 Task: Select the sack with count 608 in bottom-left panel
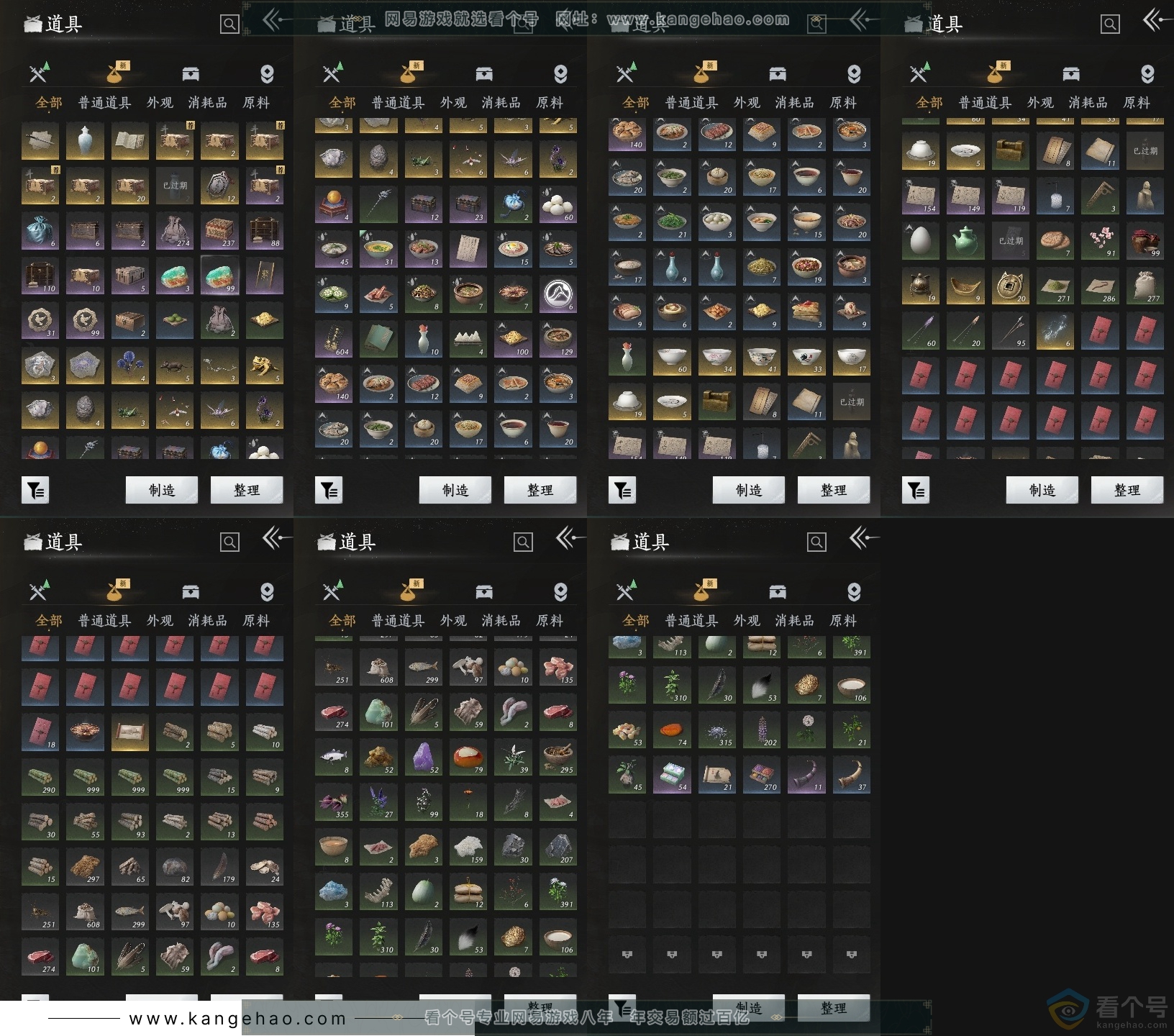point(85,912)
